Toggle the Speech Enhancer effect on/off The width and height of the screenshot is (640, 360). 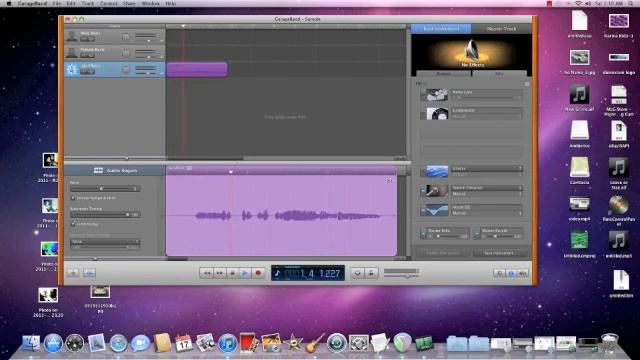point(422,191)
